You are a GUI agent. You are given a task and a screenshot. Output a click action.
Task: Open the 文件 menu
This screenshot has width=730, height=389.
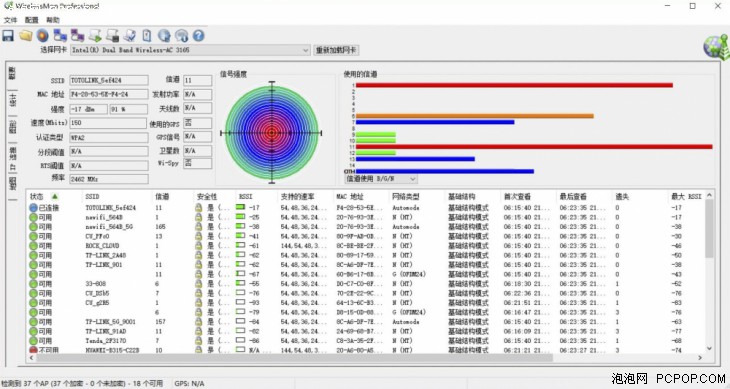[10, 20]
